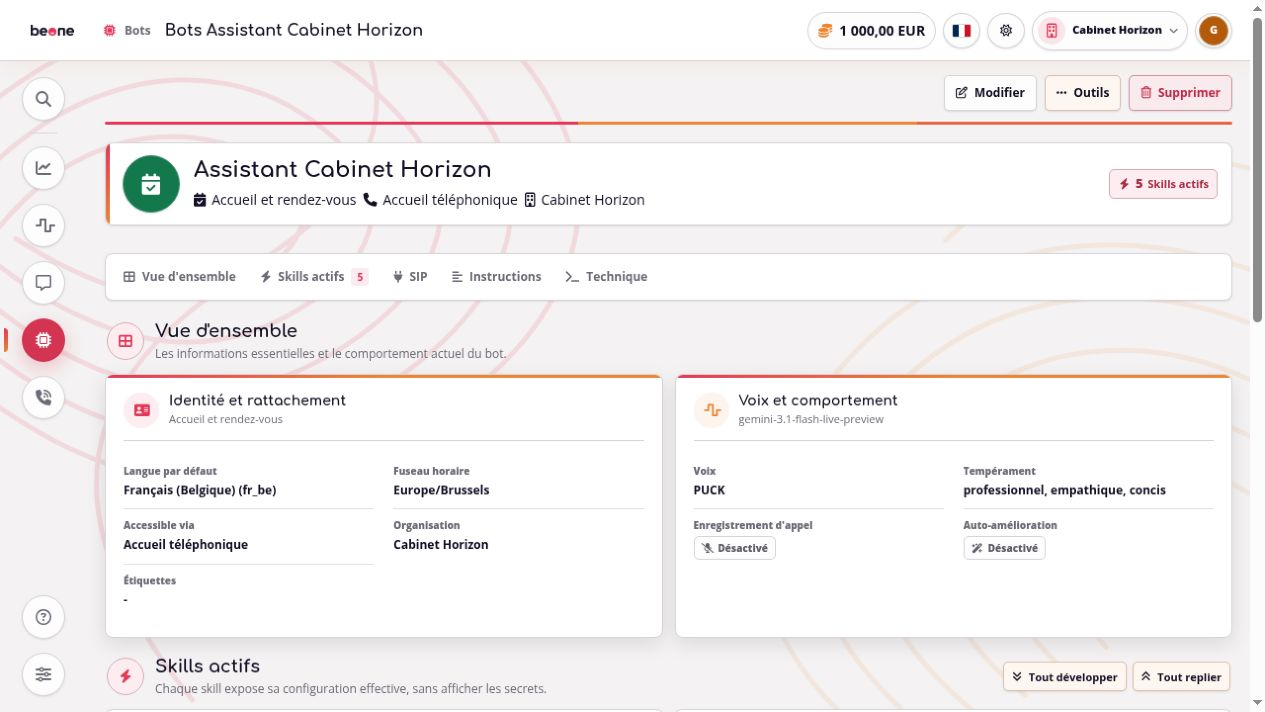Switch to Skills actifs tab

click(x=313, y=277)
